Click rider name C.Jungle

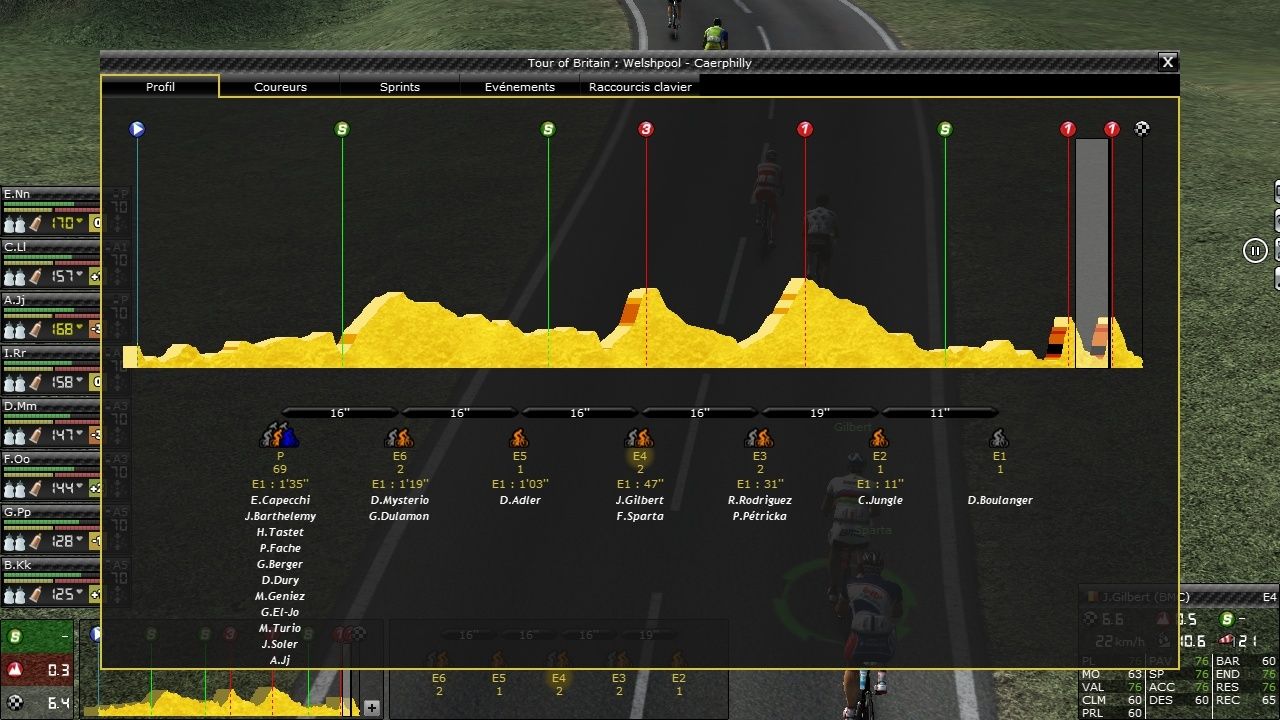(x=880, y=500)
